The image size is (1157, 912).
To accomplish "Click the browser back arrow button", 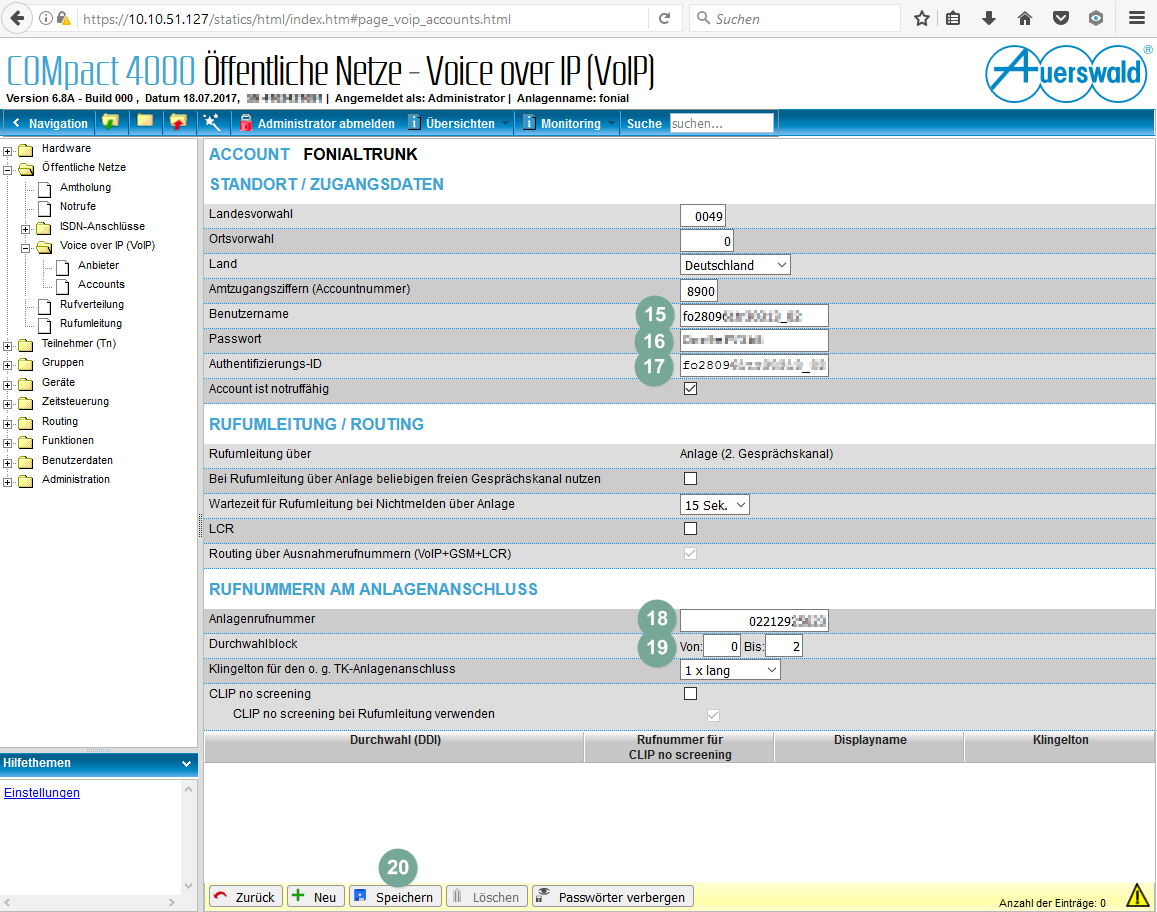I will [16, 18].
